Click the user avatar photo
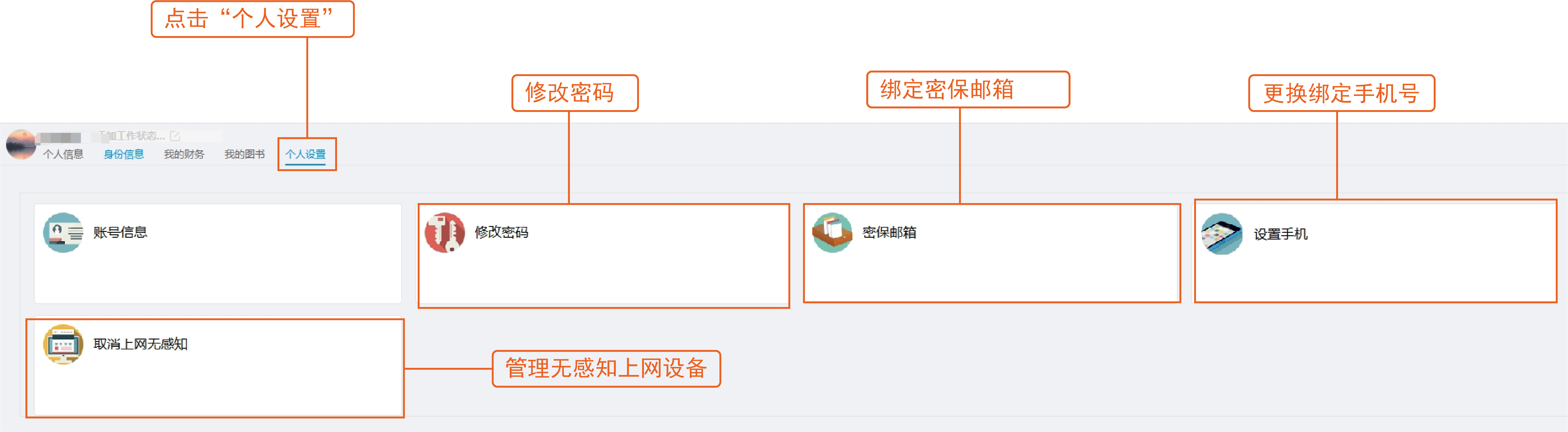This screenshot has height=432, width=1568. [21, 144]
